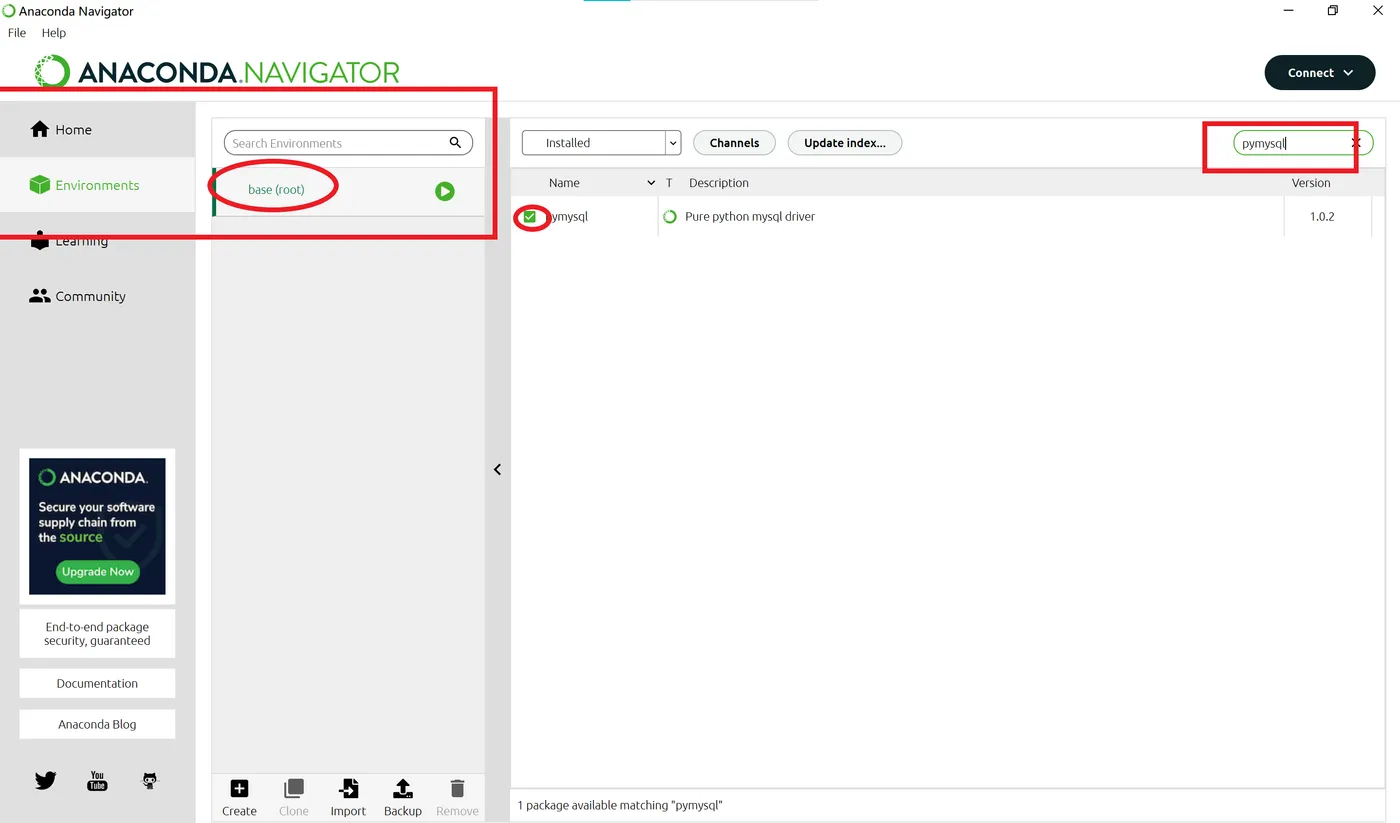Click the green play button for base (root)
The image size is (1400, 823).
(445, 191)
